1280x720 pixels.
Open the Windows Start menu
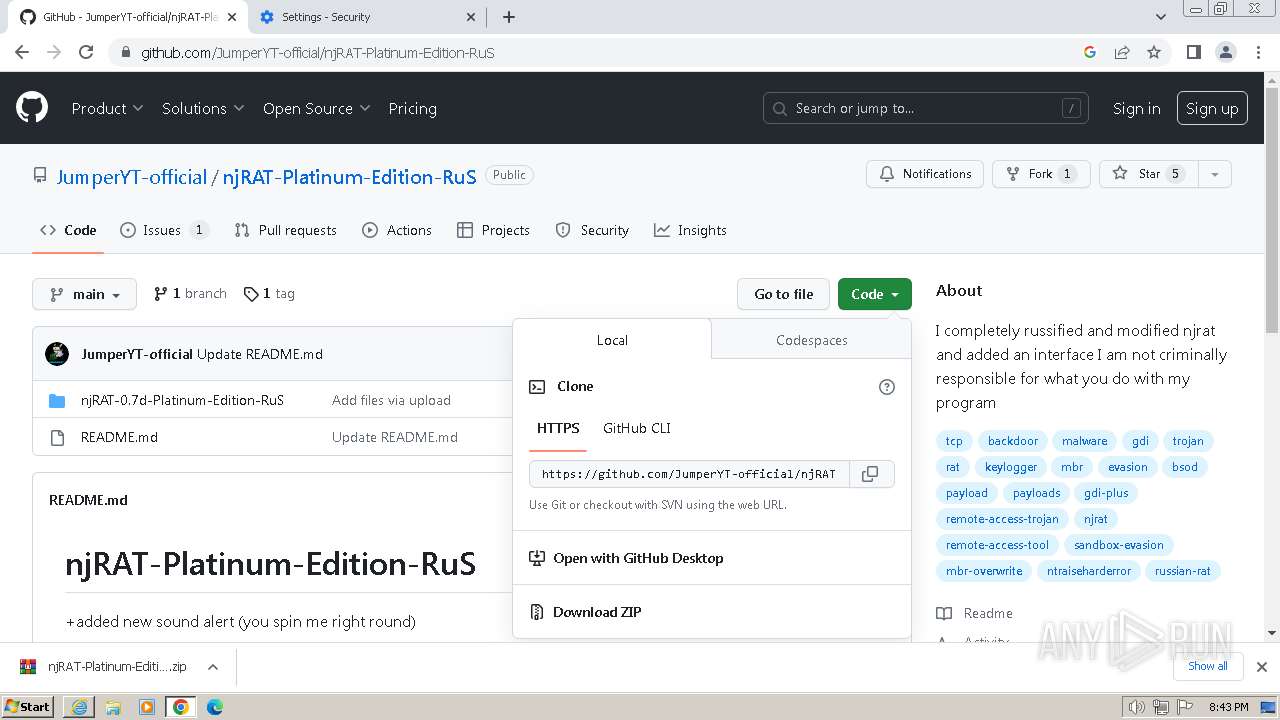28,706
